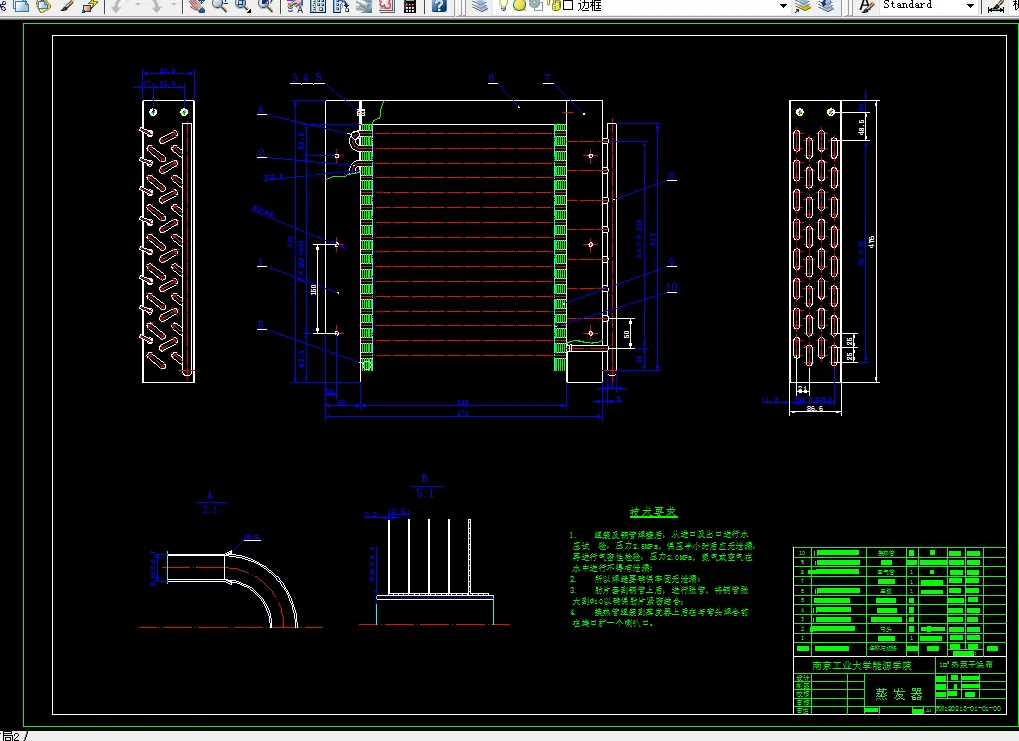Open the Dimension Style icon
The image size is (1019, 741).
(996, 5)
